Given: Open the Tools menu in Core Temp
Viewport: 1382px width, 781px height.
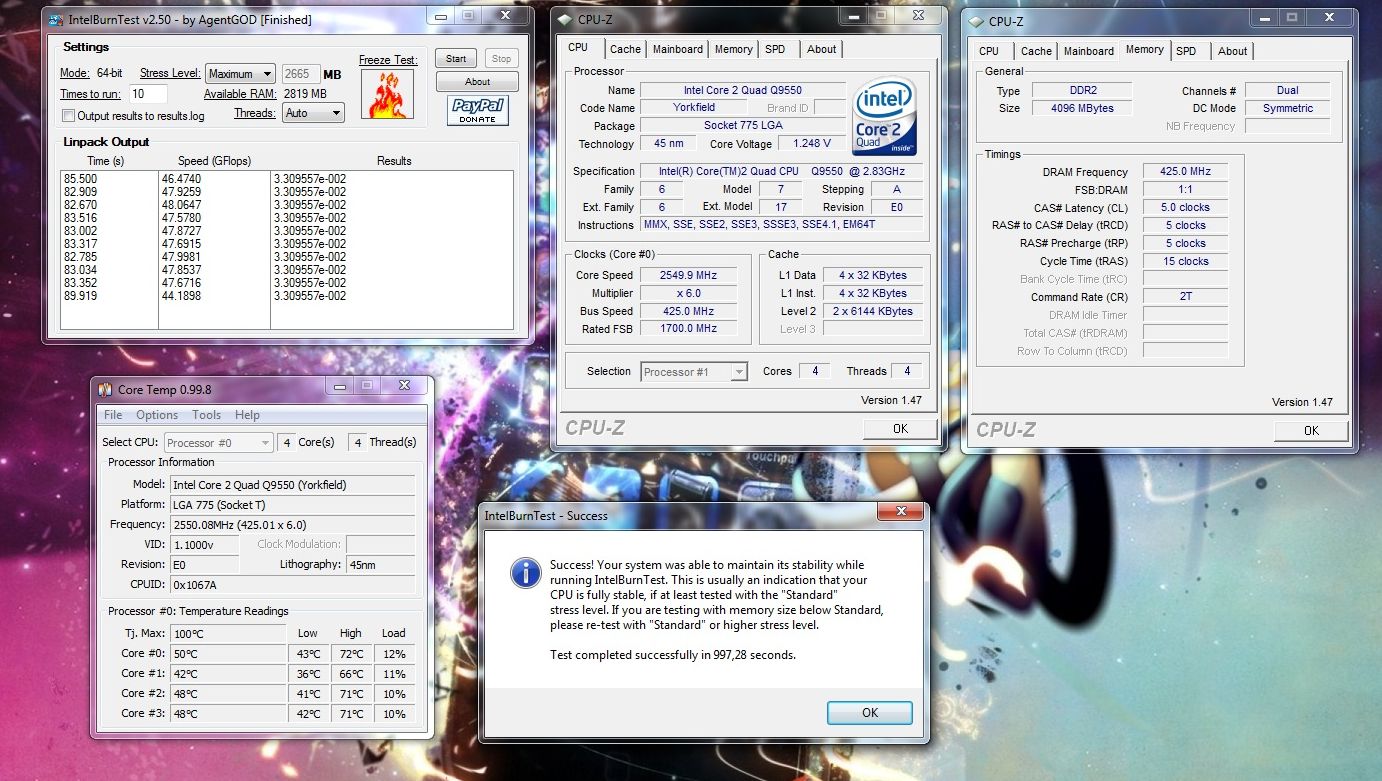Looking at the screenshot, I should pyautogui.click(x=206, y=415).
